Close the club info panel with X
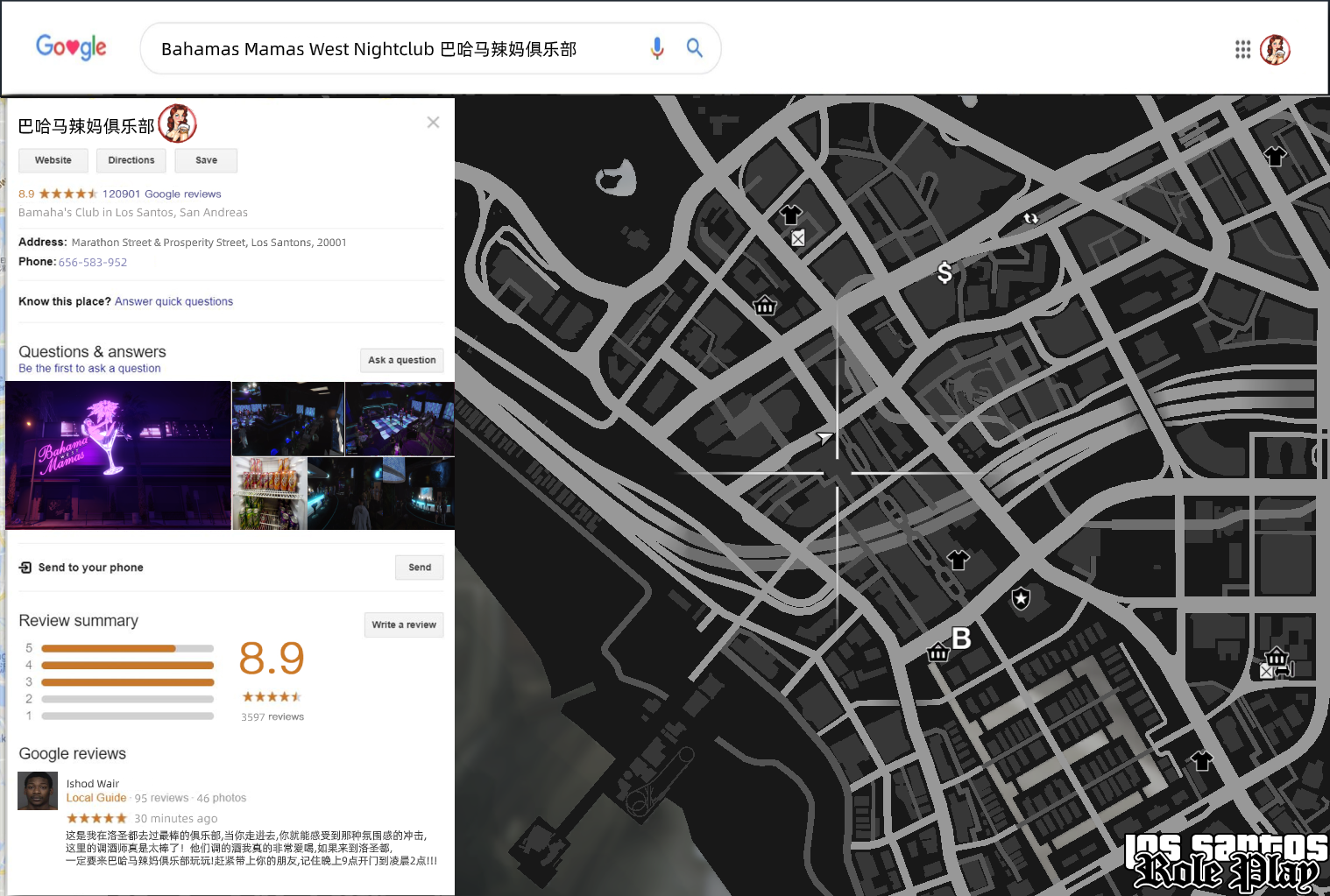 [x=433, y=123]
